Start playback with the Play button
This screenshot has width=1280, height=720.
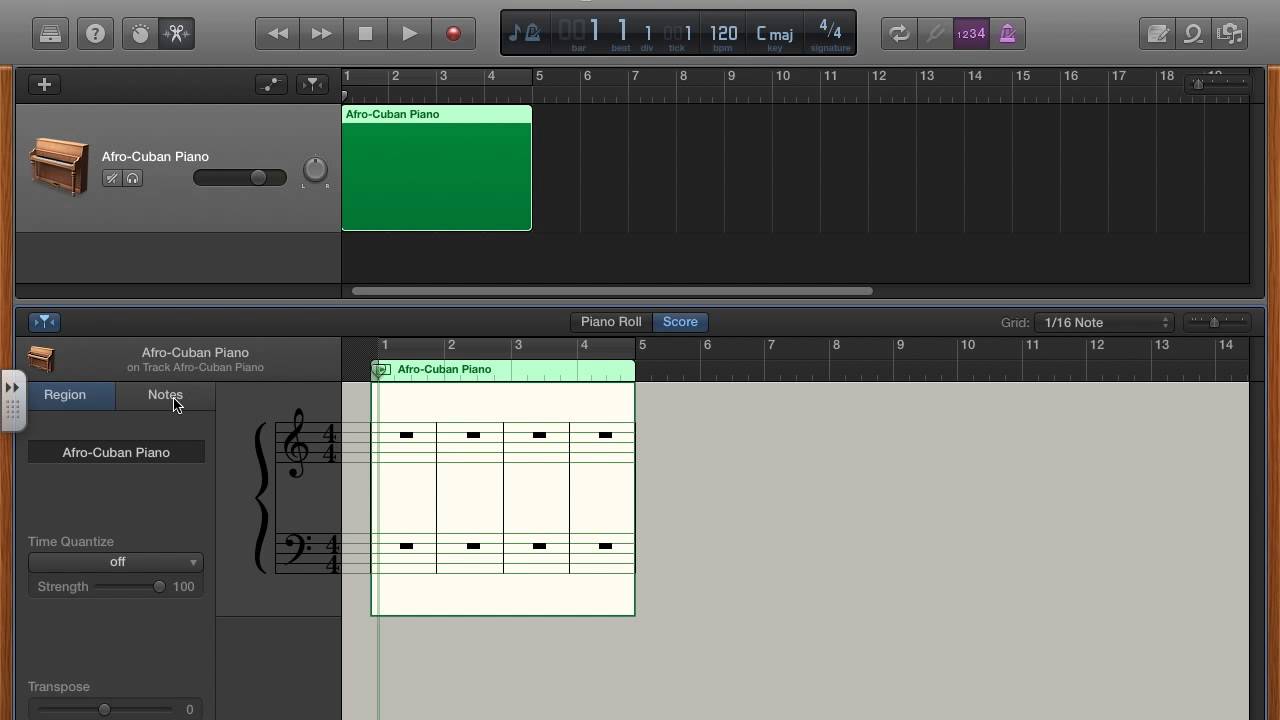click(x=409, y=34)
